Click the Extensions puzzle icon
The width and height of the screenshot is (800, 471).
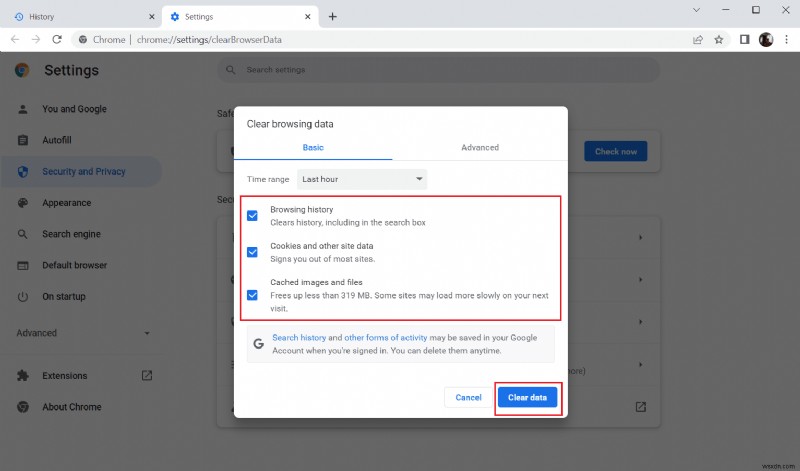pyautogui.click(x=22, y=376)
